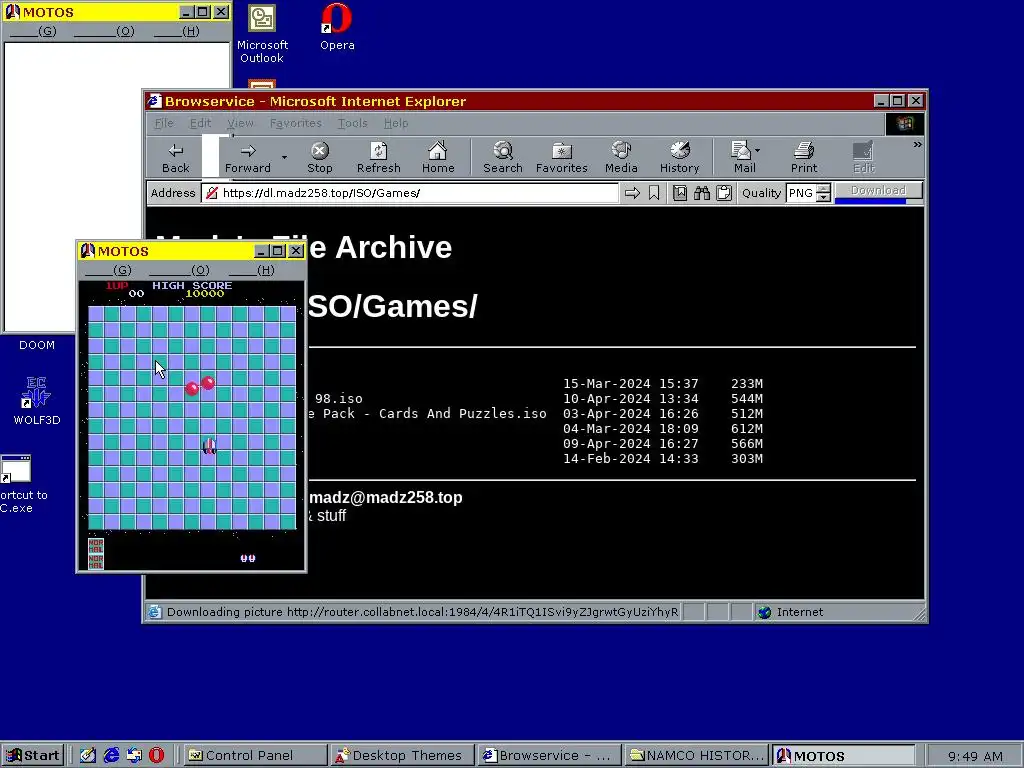The width and height of the screenshot is (1024, 768).
Task: Switch to Desktop Themes taskbar button
Action: 401,756
